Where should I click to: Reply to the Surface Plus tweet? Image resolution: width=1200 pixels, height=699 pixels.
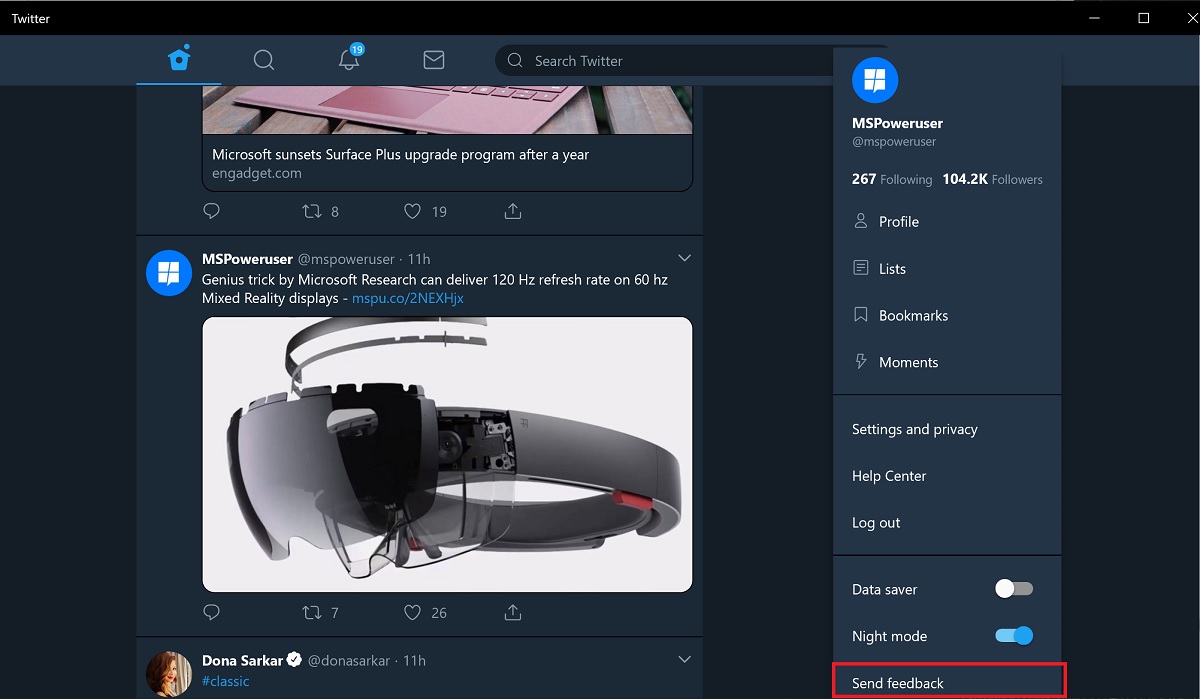tap(211, 211)
